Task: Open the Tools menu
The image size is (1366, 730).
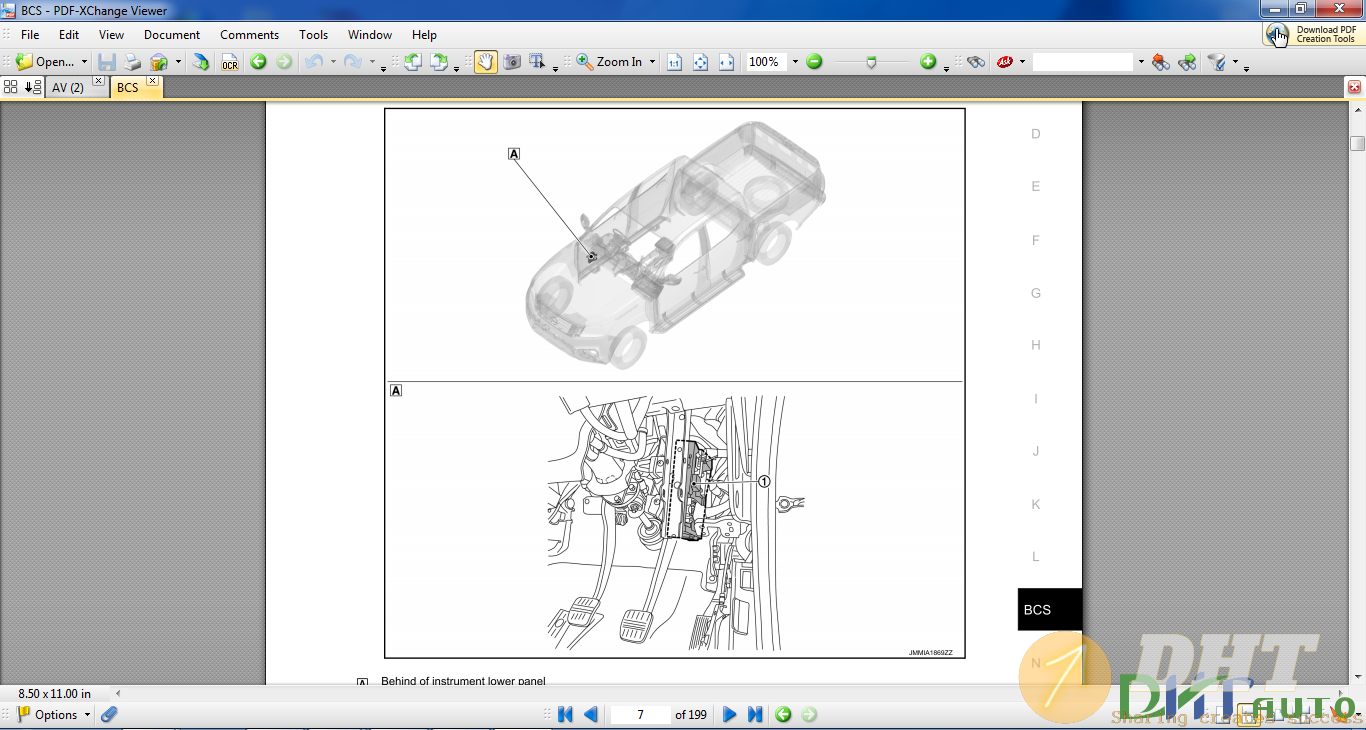Action: tap(313, 35)
